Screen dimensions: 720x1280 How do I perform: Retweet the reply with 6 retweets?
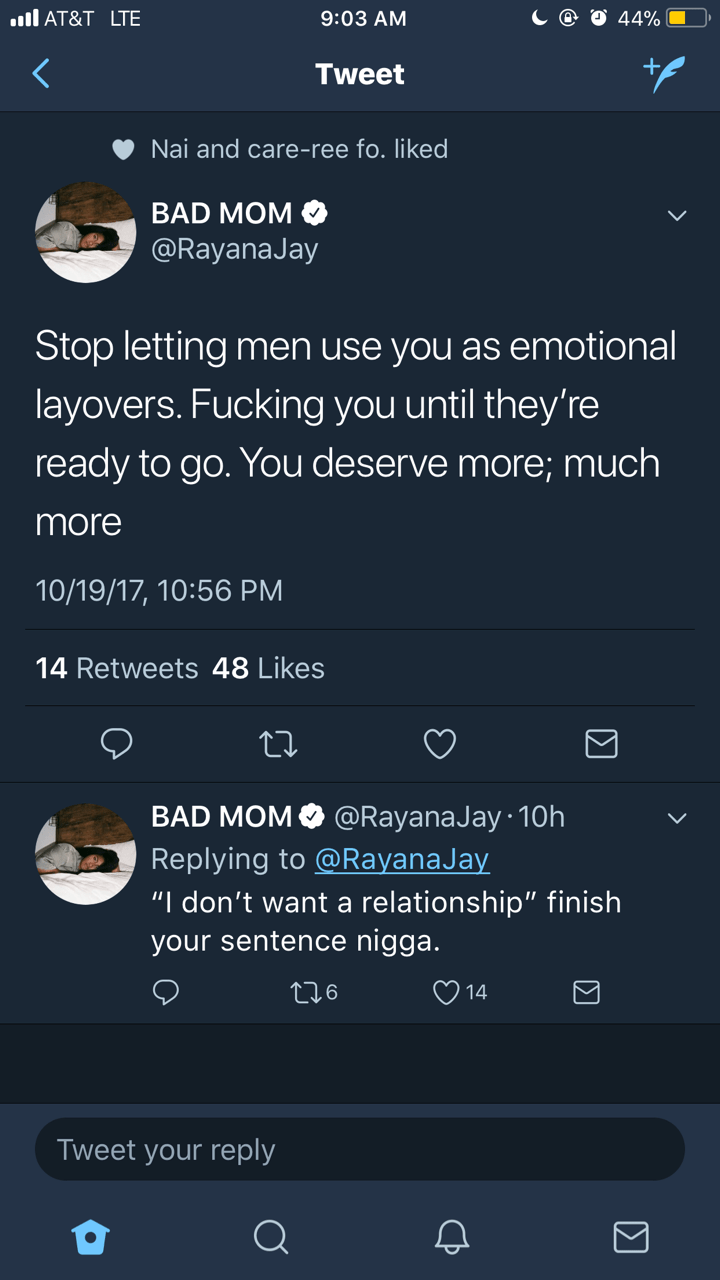(301, 991)
